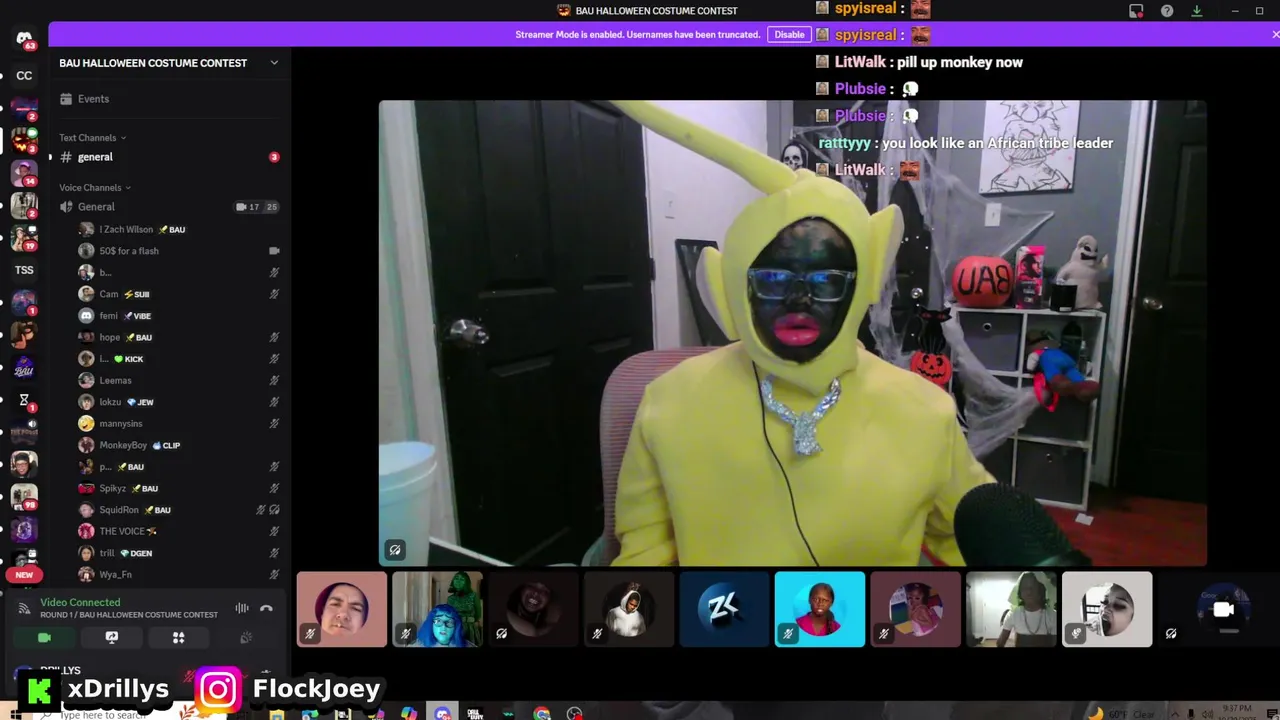Click the Video Connected status text

coord(80,602)
